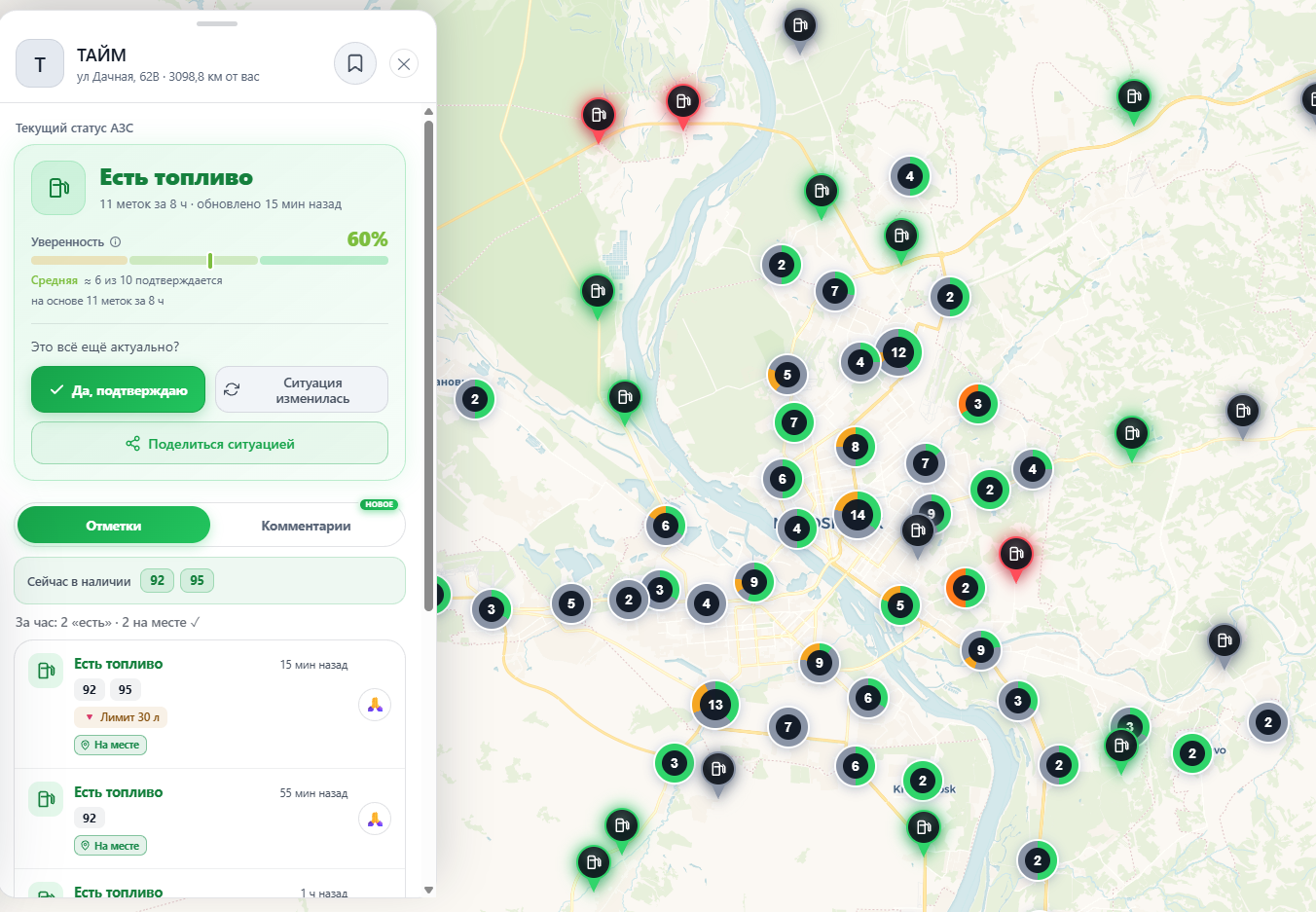
Task: Open the map cluster numbered 8
Action: pyautogui.click(x=856, y=447)
